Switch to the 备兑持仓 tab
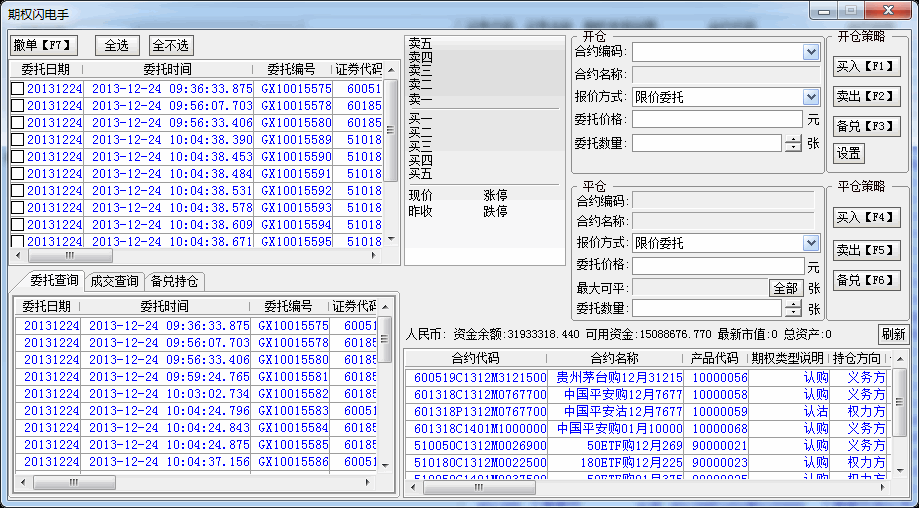 [x=174, y=282]
